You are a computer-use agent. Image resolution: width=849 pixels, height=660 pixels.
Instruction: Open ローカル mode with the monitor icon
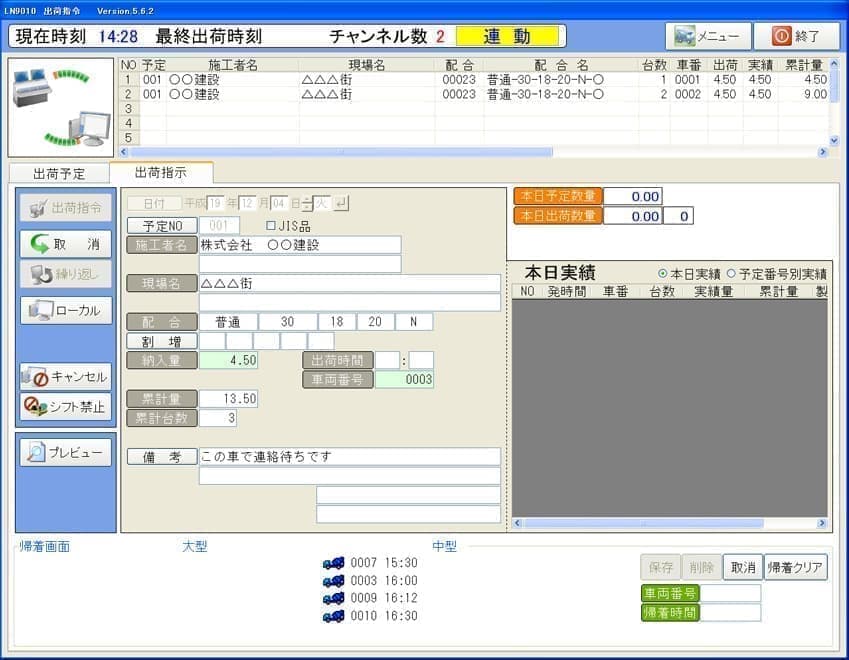point(65,310)
